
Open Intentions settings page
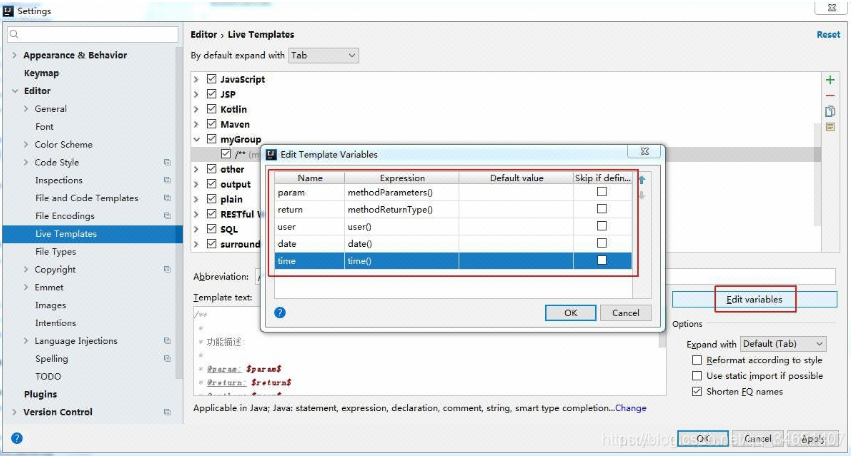56,323
